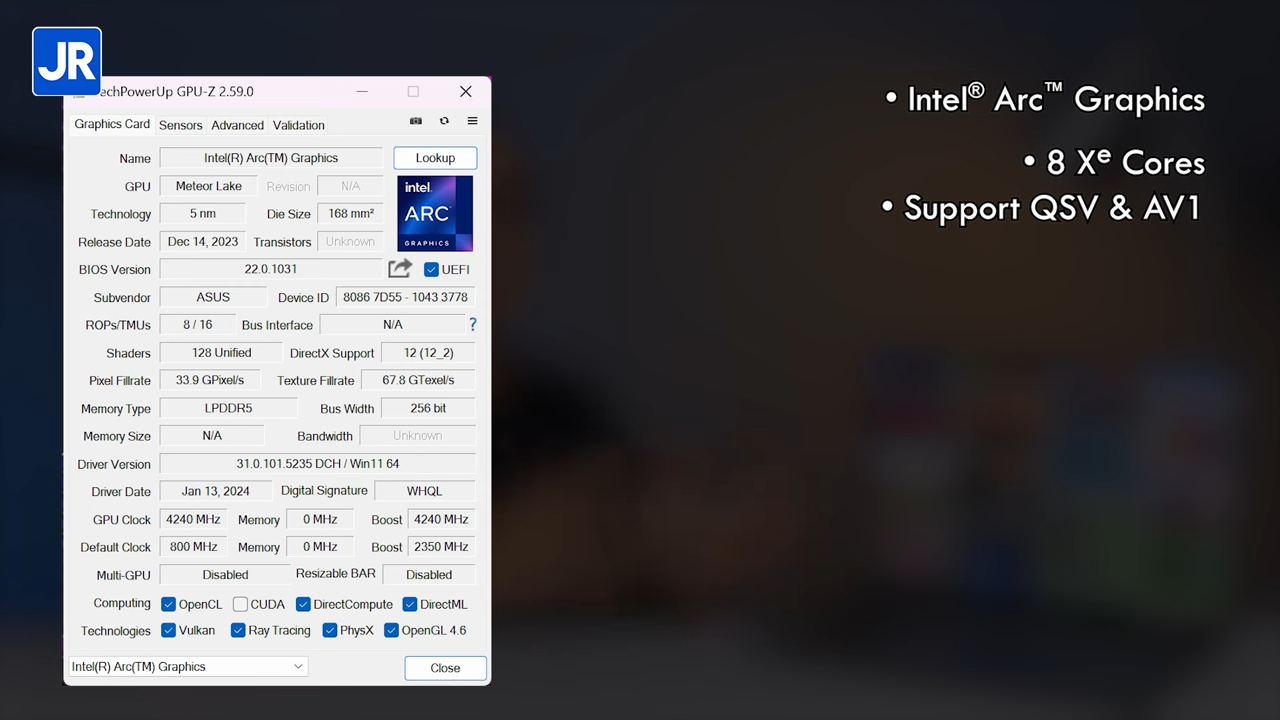Click the Transistors Unknown field
1280x720 pixels.
tap(350, 242)
